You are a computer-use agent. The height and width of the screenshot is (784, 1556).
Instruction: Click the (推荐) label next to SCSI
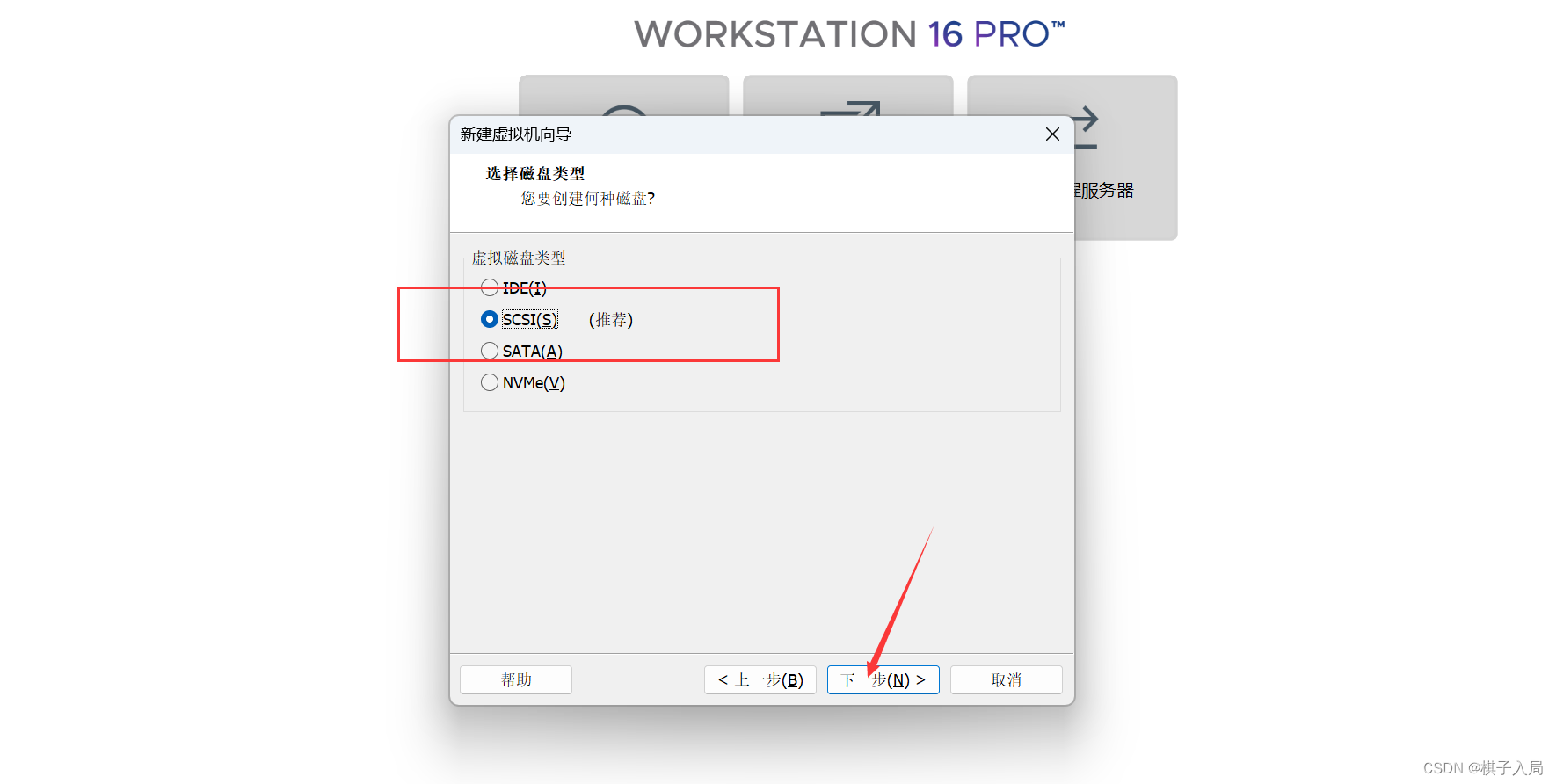[x=611, y=320]
